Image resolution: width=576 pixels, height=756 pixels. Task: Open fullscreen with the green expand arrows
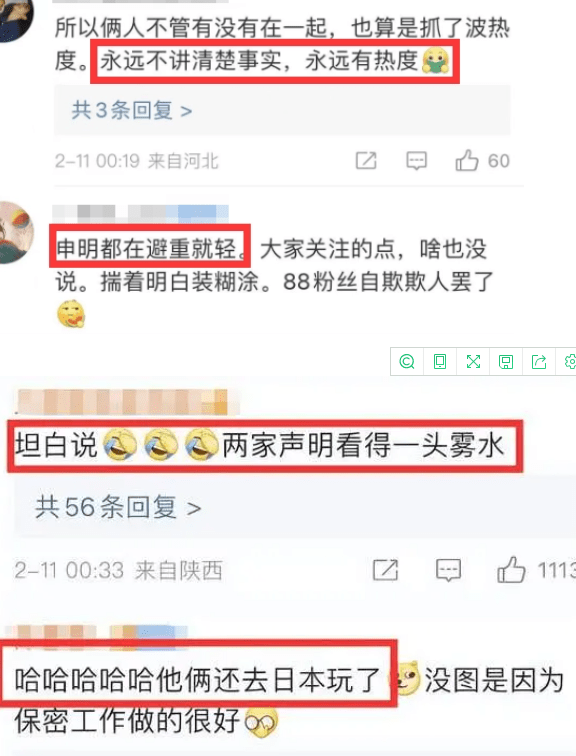[x=473, y=361]
